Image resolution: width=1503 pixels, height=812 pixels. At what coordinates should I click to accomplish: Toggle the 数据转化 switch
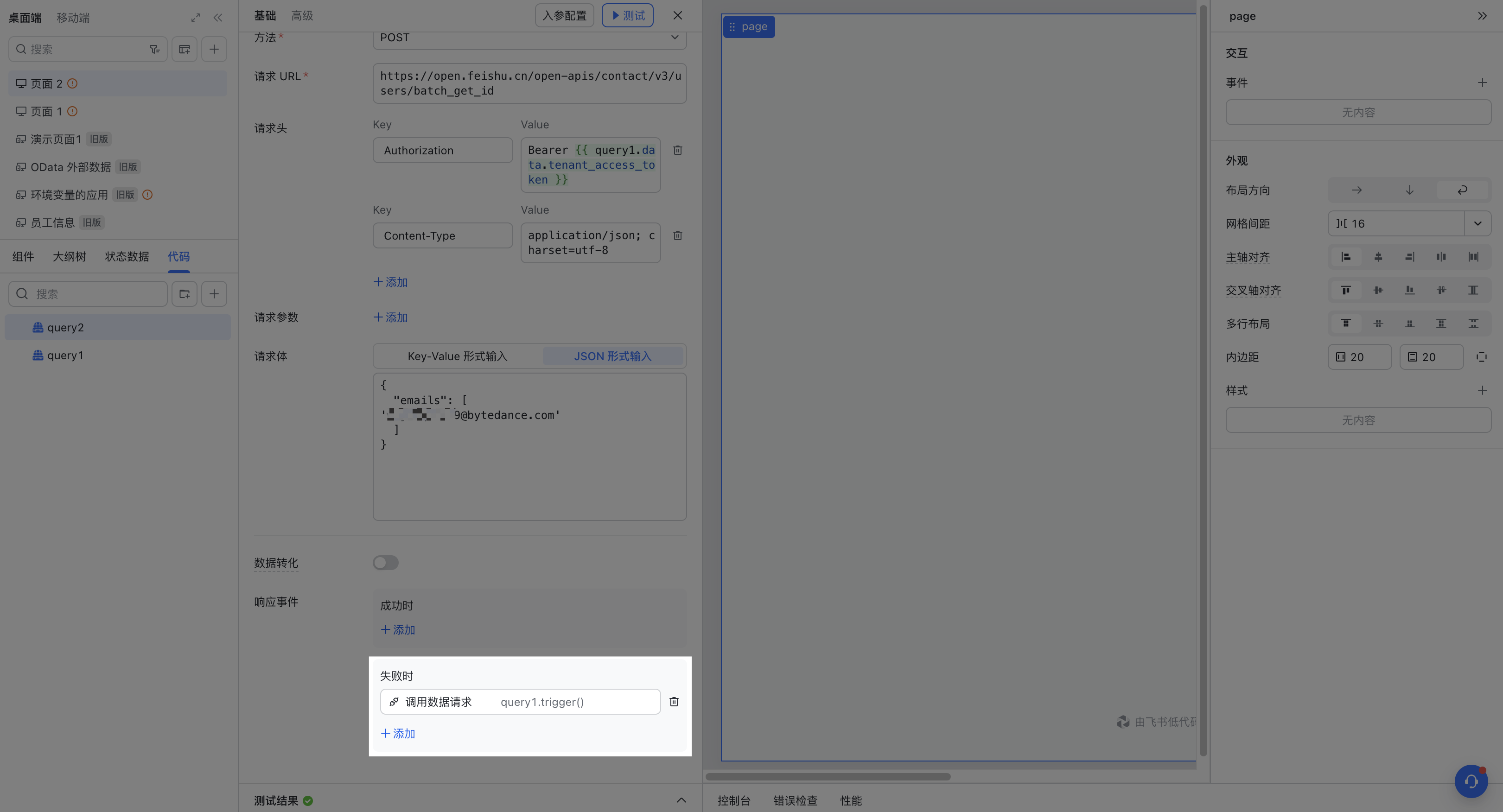(x=386, y=563)
